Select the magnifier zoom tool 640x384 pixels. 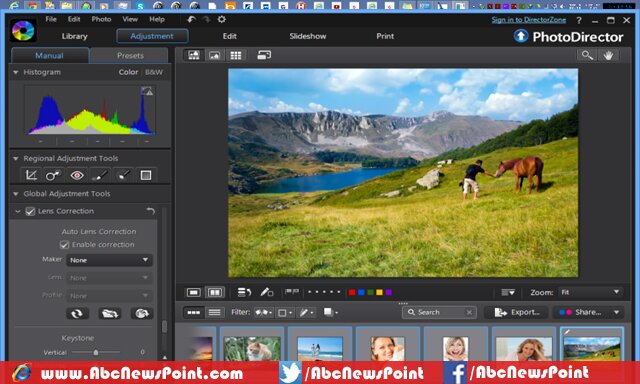[587, 55]
